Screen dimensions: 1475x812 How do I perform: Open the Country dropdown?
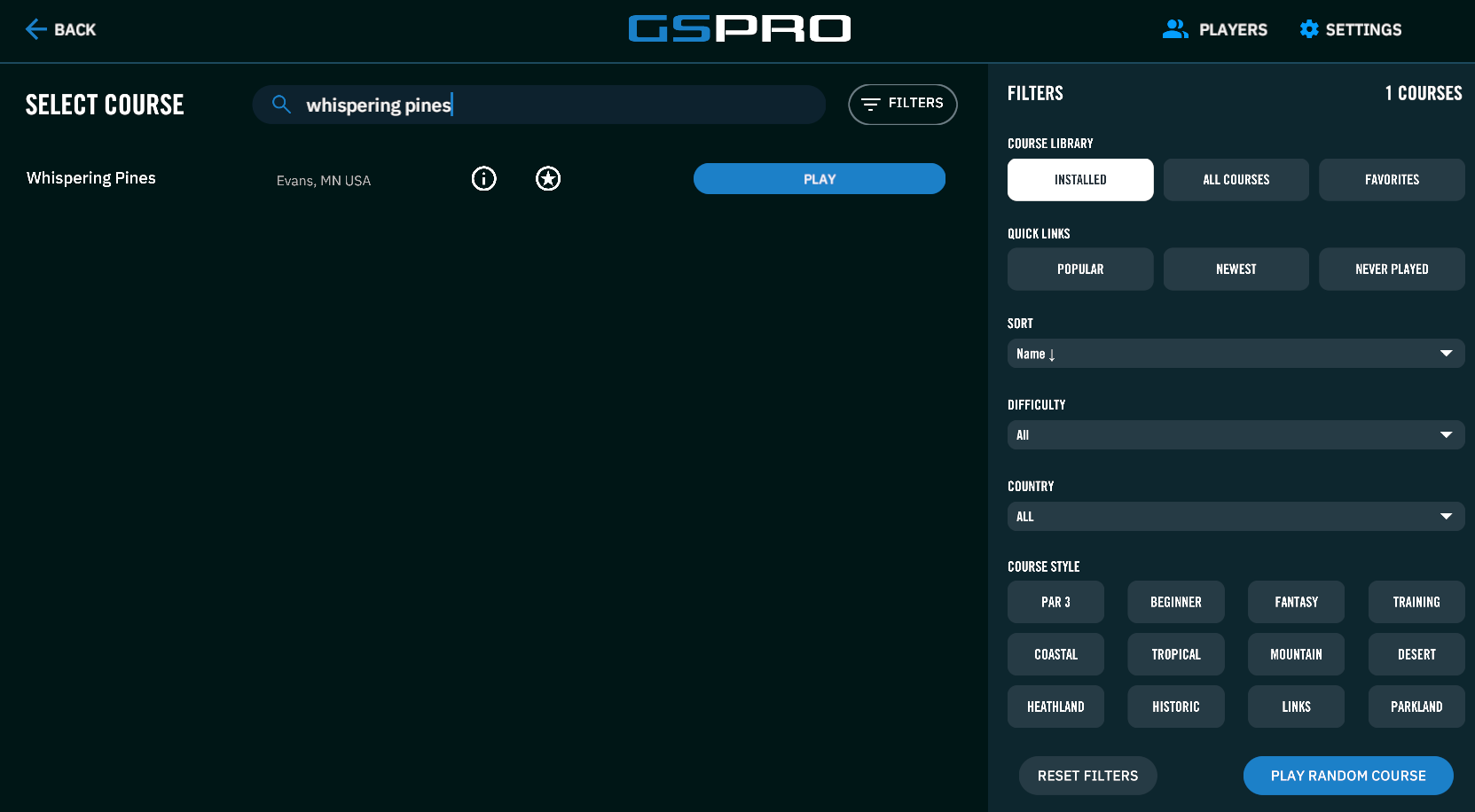click(x=1235, y=517)
